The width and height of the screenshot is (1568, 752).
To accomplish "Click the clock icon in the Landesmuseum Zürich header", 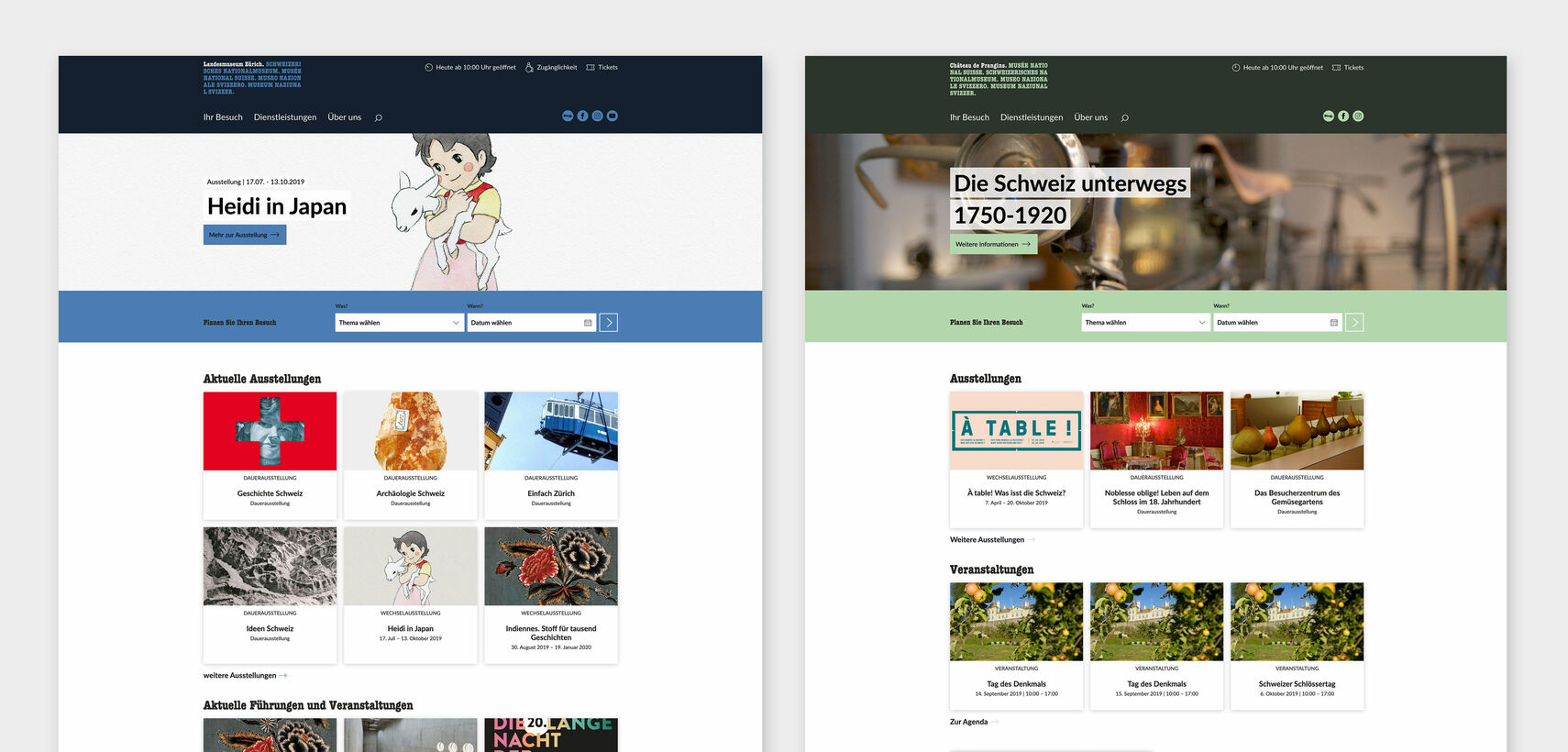I will (428, 67).
